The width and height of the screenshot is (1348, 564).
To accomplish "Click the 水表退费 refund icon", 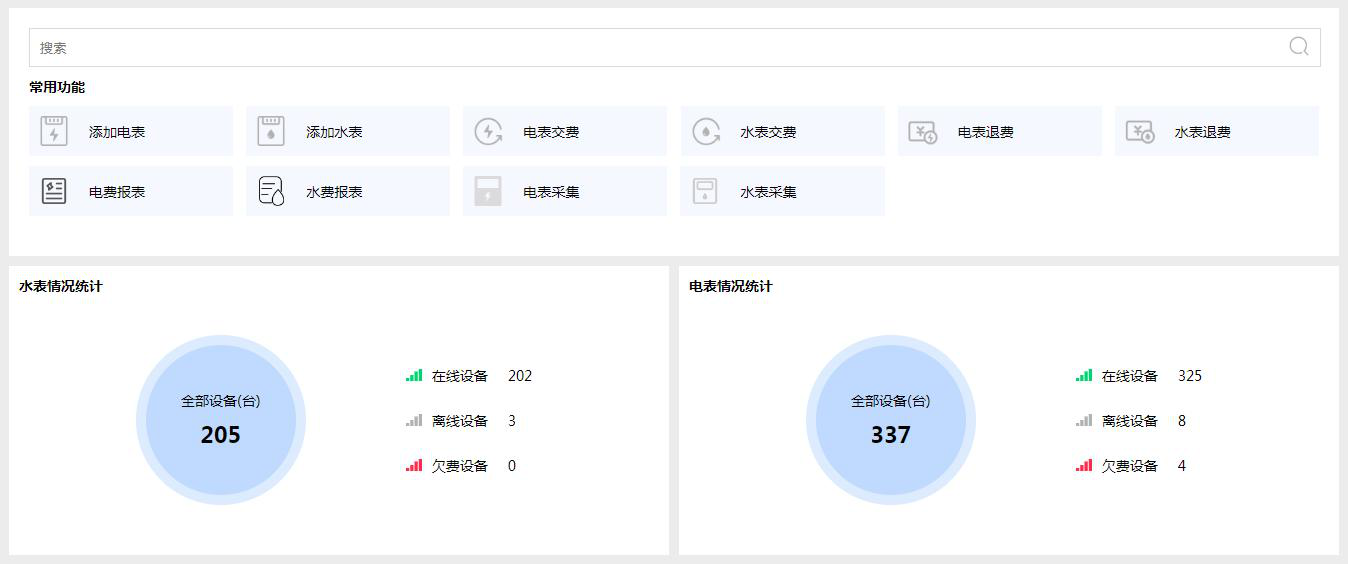I will pyautogui.click(x=1140, y=132).
